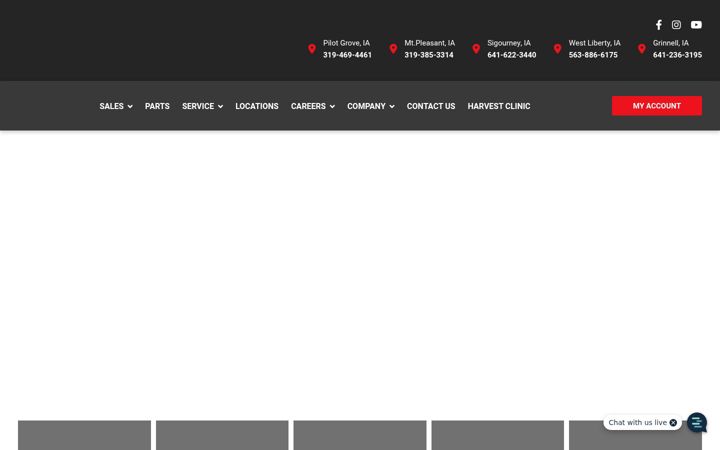Expand the Sales dropdown menu
The width and height of the screenshot is (720, 450).
[x=116, y=106]
